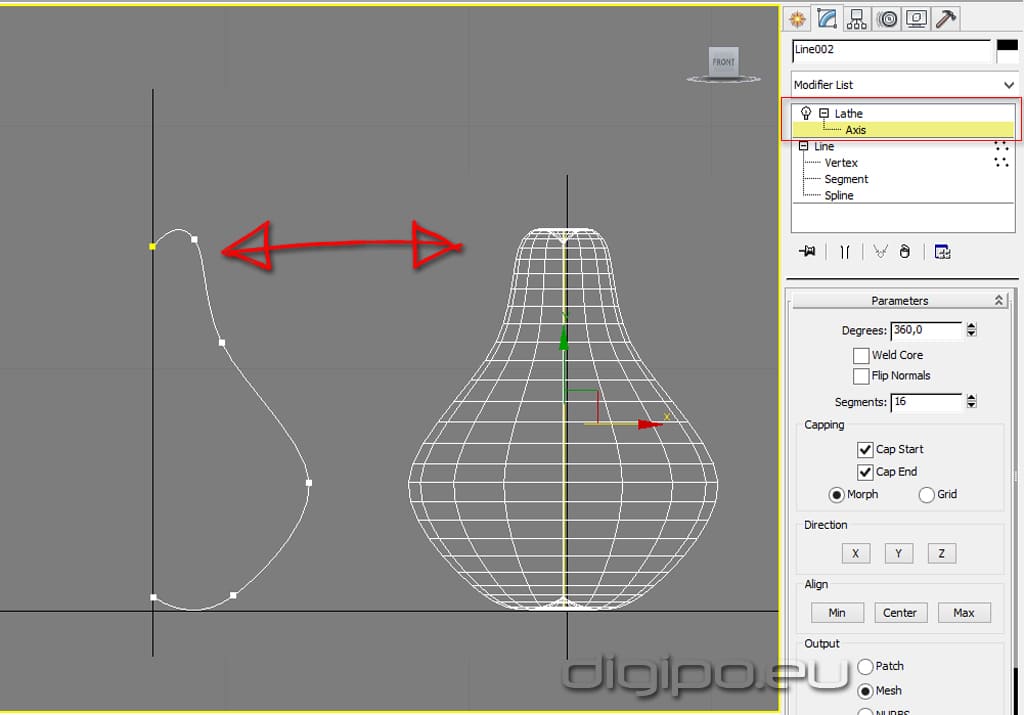
Task: Click the Min align button
Action: (837, 613)
